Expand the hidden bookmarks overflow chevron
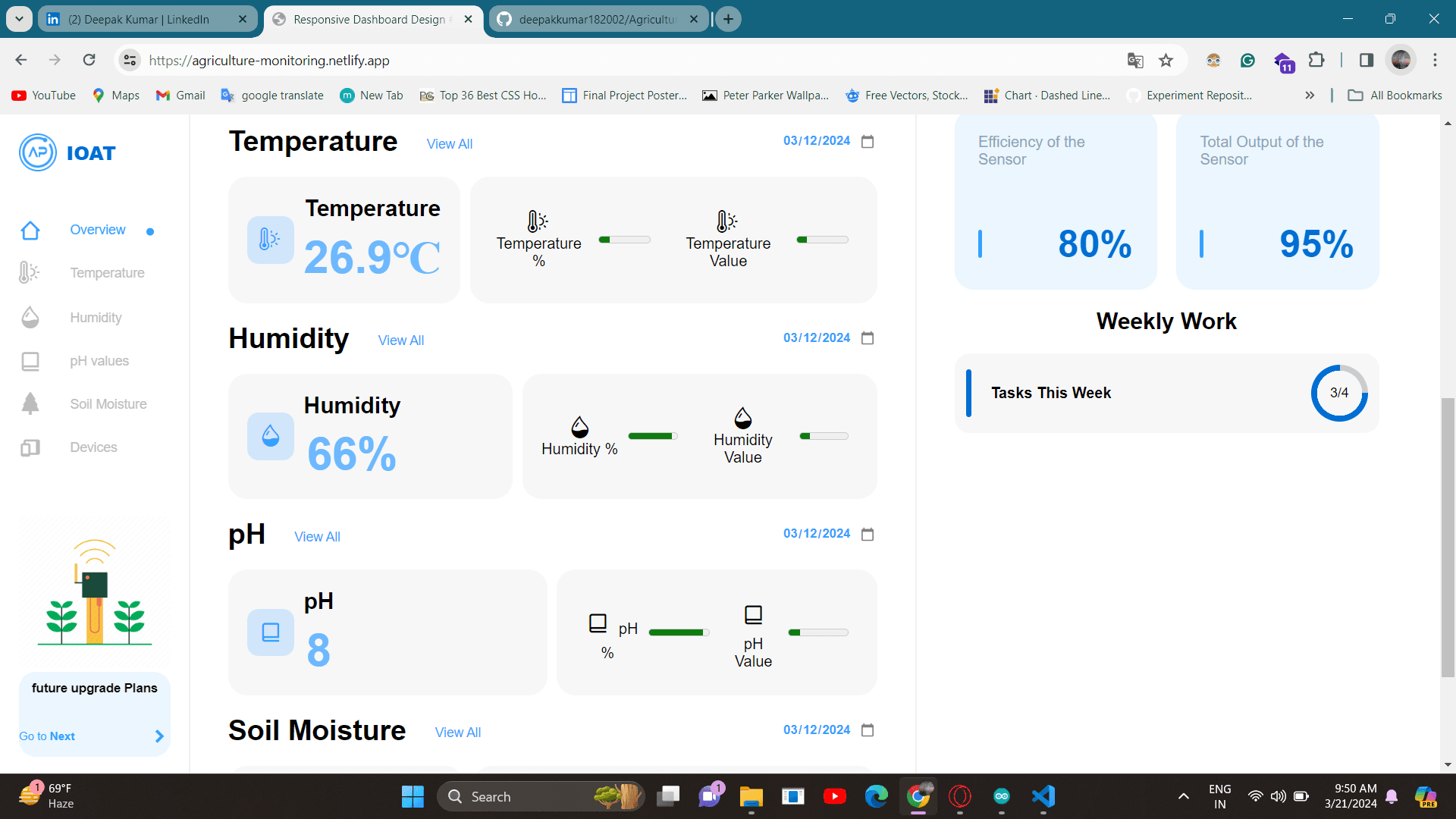Image resolution: width=1456 pixels, height=819 pixels. 1310,95
